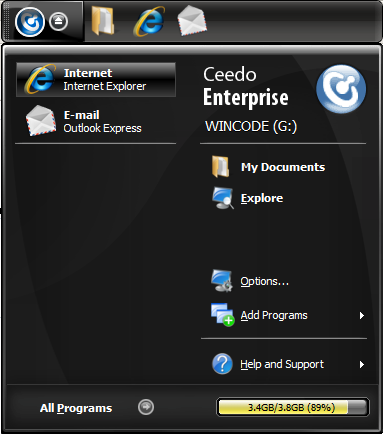This screenshot has height=434, width=383.
Task: Expand the Help and Support submenu arrow
Action: click(362, 364)
